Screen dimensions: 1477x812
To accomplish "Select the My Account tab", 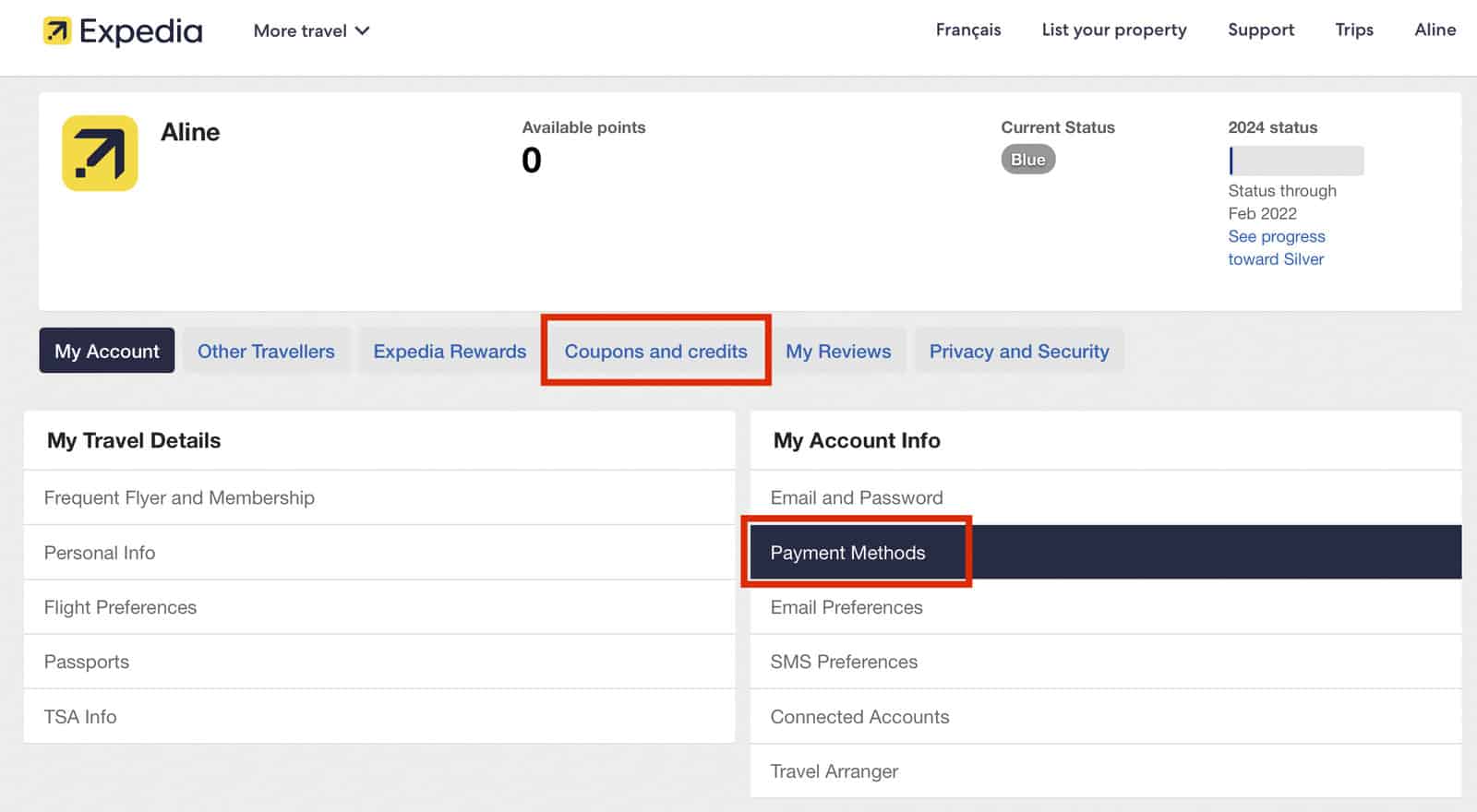I will click(x=107, y=352).
